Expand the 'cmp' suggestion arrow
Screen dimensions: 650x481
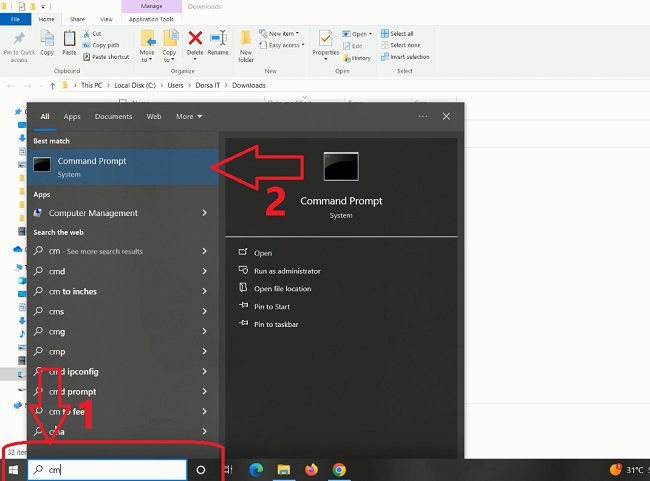coord(204,351)
